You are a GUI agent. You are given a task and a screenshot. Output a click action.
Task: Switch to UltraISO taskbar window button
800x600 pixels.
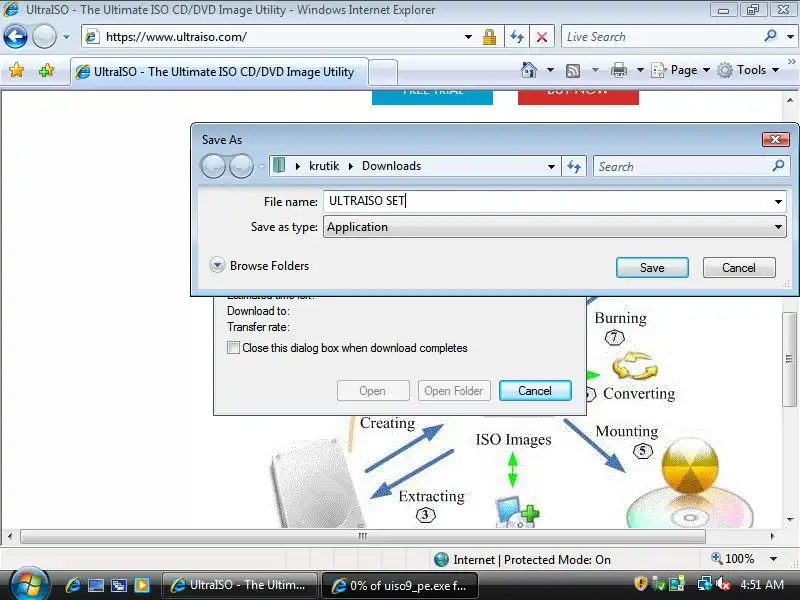pos(239,585)
